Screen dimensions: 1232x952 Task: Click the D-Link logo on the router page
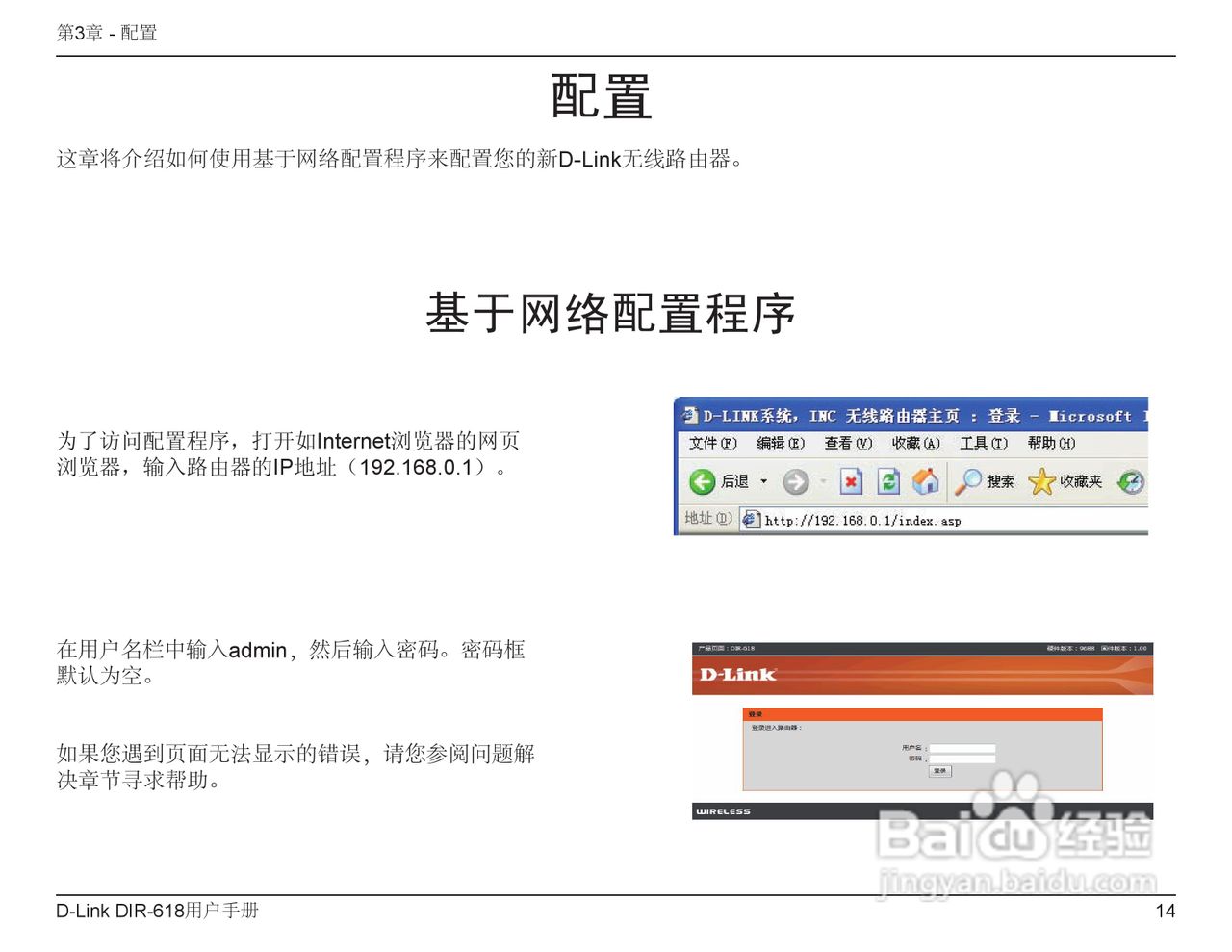tap(736, 672)
